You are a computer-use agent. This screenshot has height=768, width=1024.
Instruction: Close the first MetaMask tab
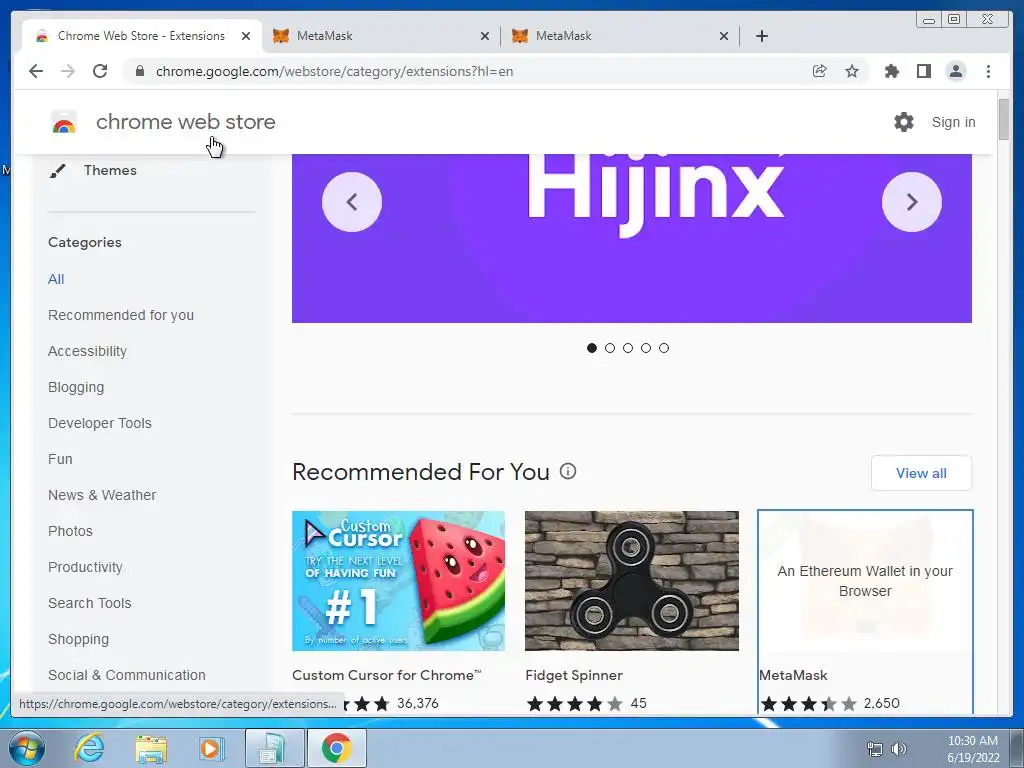pos(485,36)
